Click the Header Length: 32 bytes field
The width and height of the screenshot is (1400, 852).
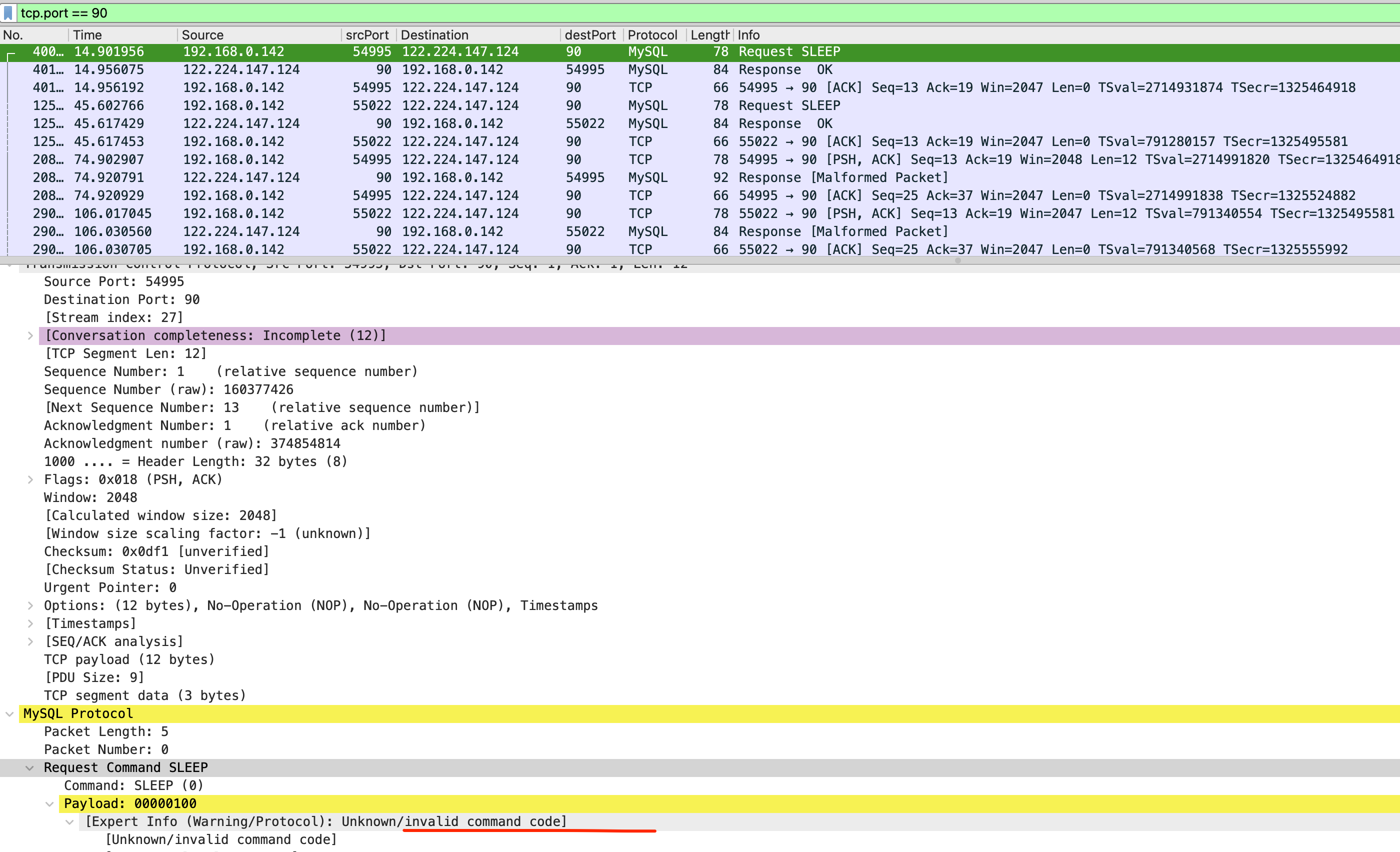pyautogui.click(x=195, y=462)
